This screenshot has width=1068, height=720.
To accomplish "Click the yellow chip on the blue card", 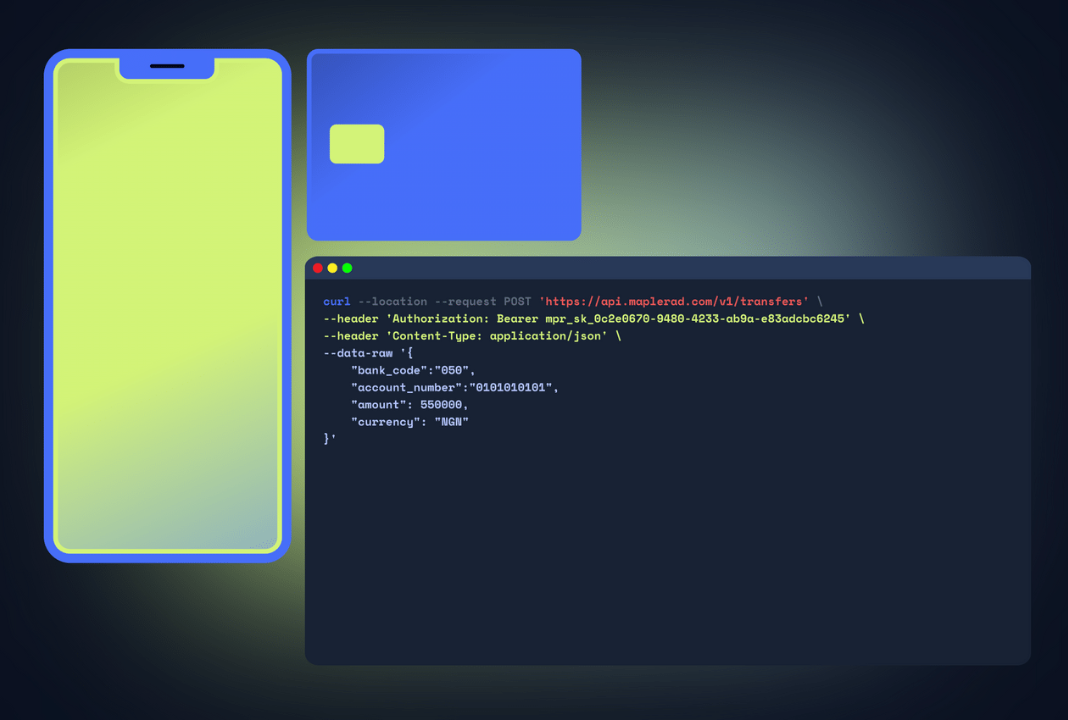I will 357,144.
